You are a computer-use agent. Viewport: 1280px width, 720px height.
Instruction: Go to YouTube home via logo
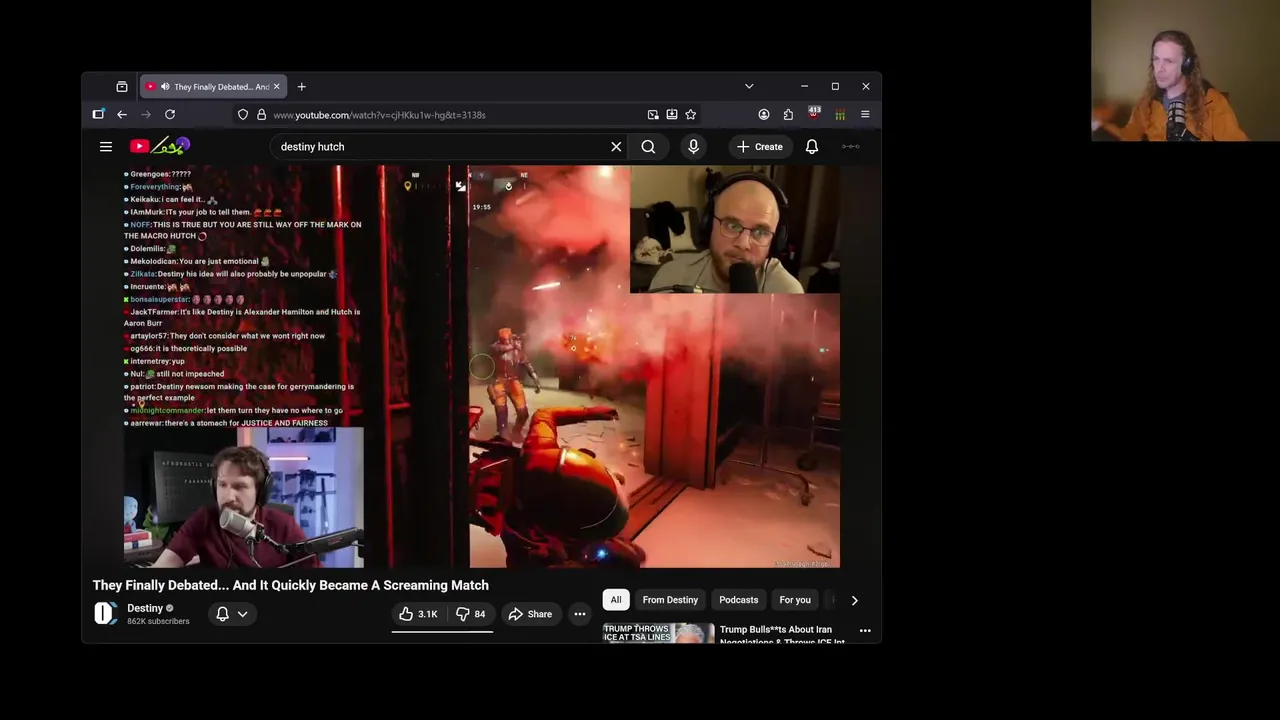pos(159,146)
